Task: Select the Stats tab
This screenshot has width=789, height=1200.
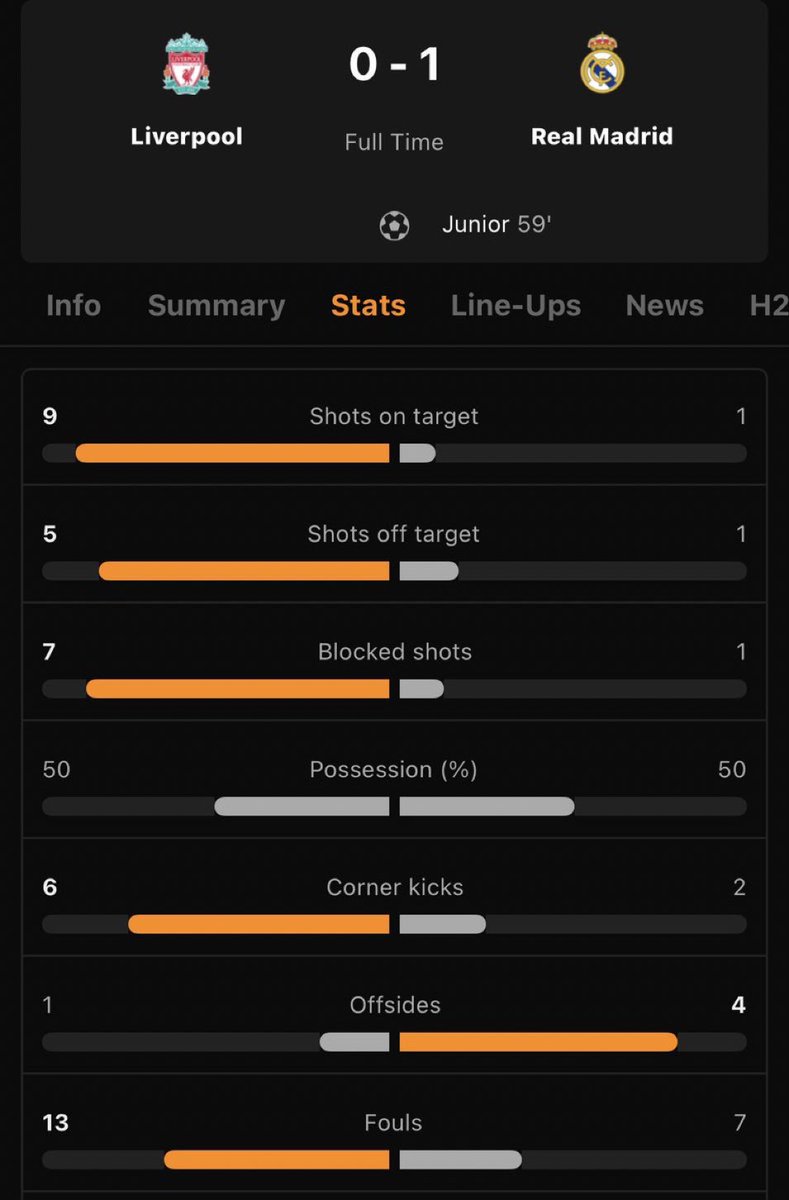Action: click(x=368, y=305)
